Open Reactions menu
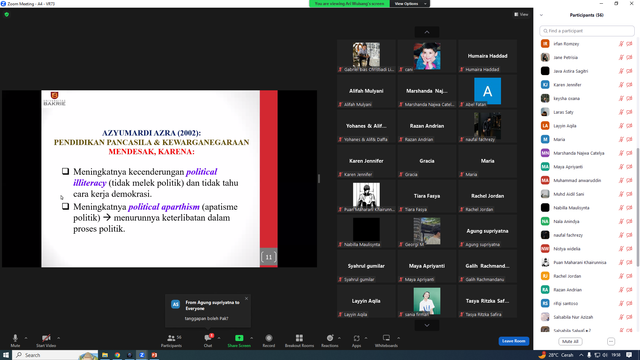Viewport: 640px width, 360px height. tap(330, 340)
